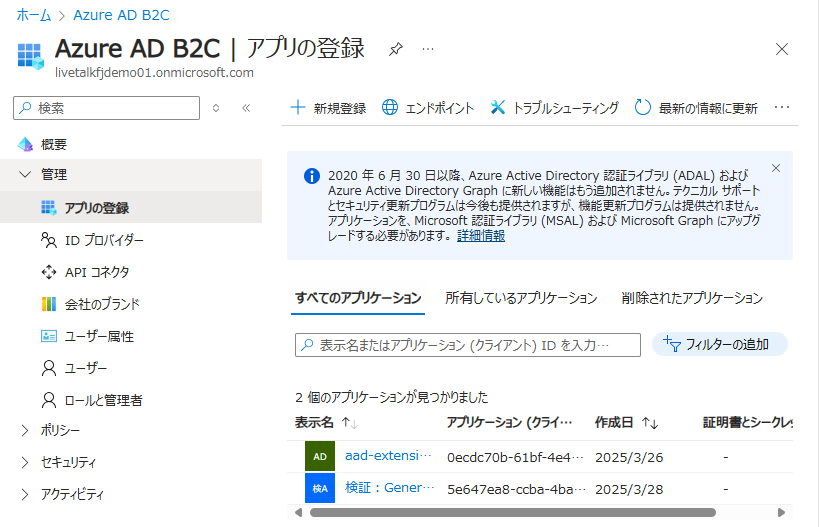Open the ellipsis menu beside the page title
This screenshot has height=527, width=819.
(428, 49)
